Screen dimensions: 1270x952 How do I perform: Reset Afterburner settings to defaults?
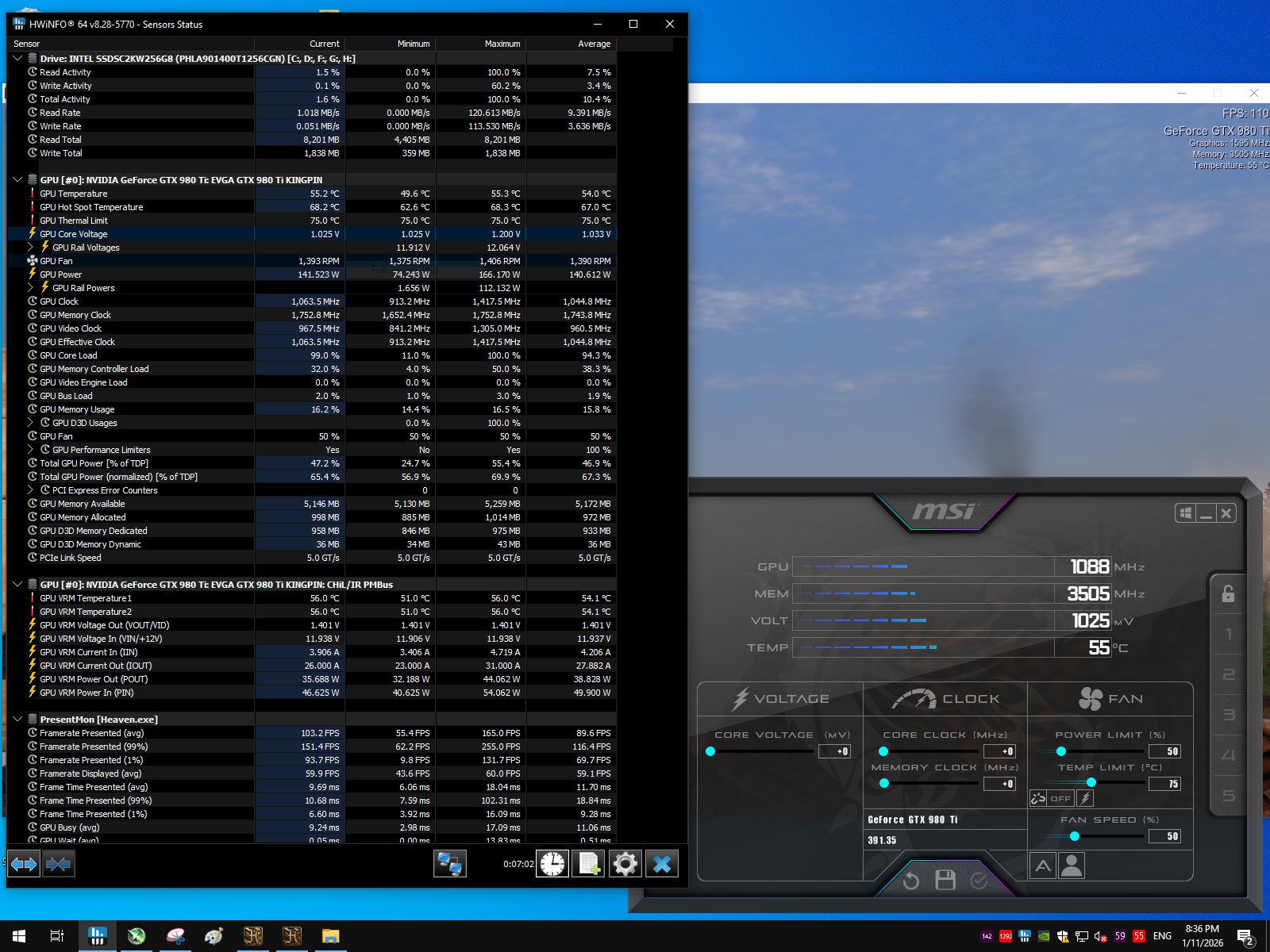point(911,880)
